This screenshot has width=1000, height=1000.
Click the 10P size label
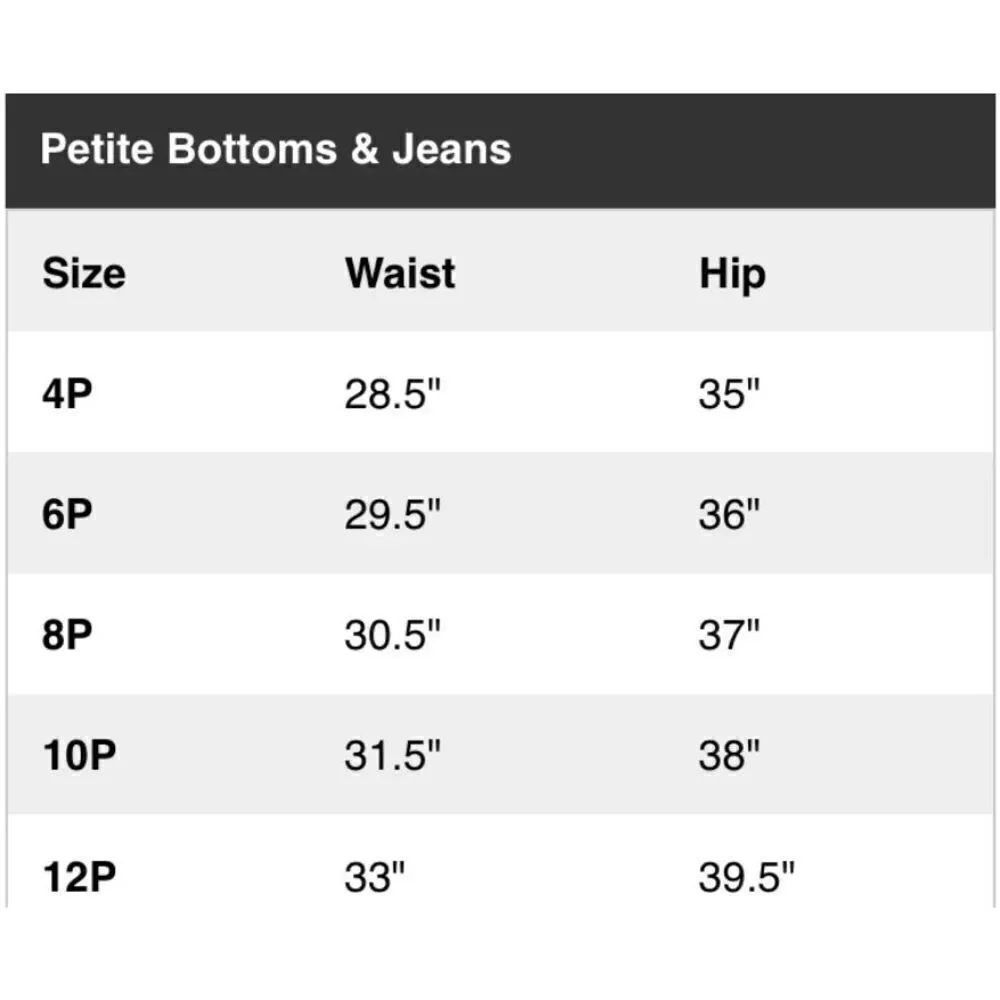[x=79, y=756]
